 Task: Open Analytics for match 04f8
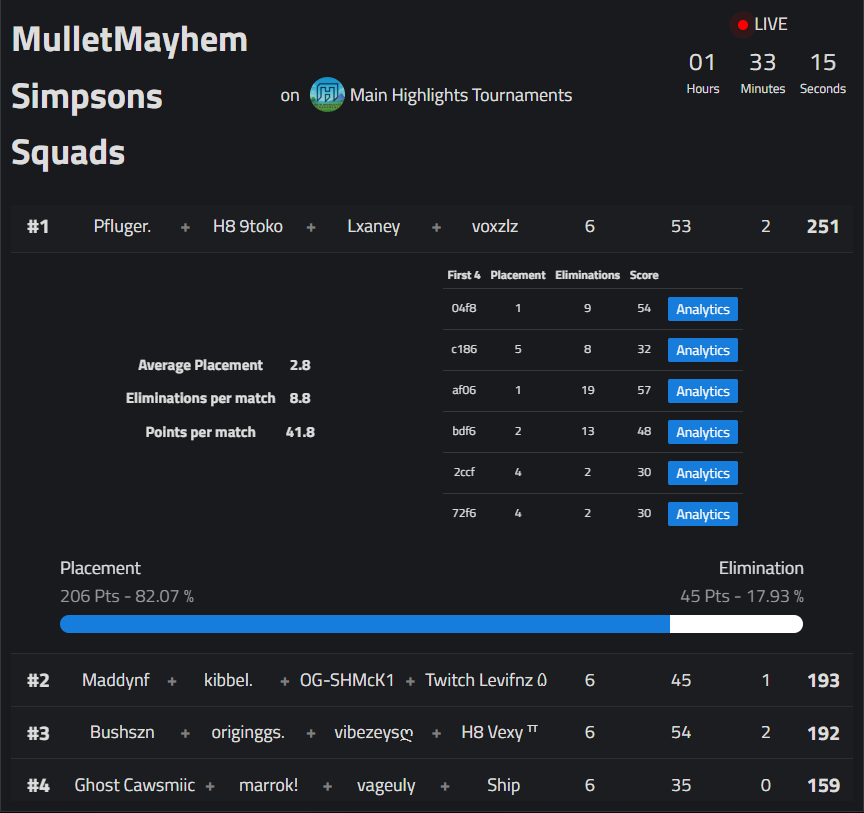703,309
